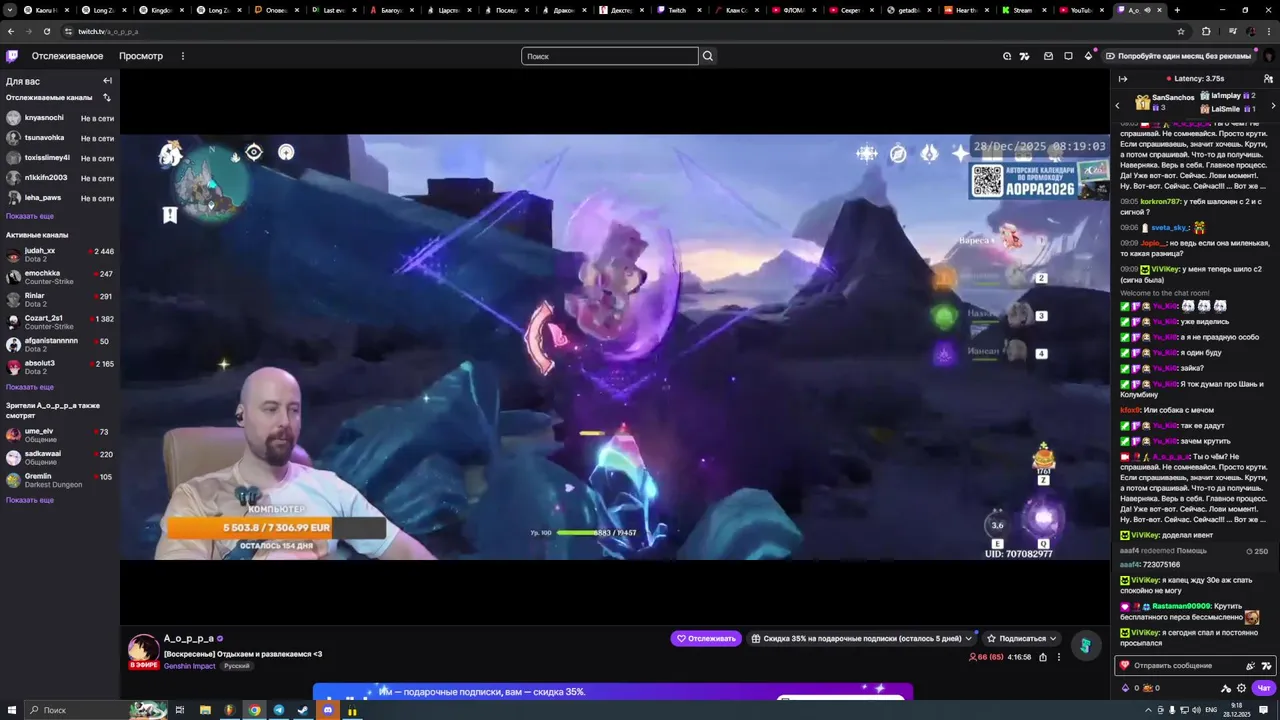Collapse the Для вас sidebar
The width and height of the screenshot is (1280, 720).
pos(107,81)
